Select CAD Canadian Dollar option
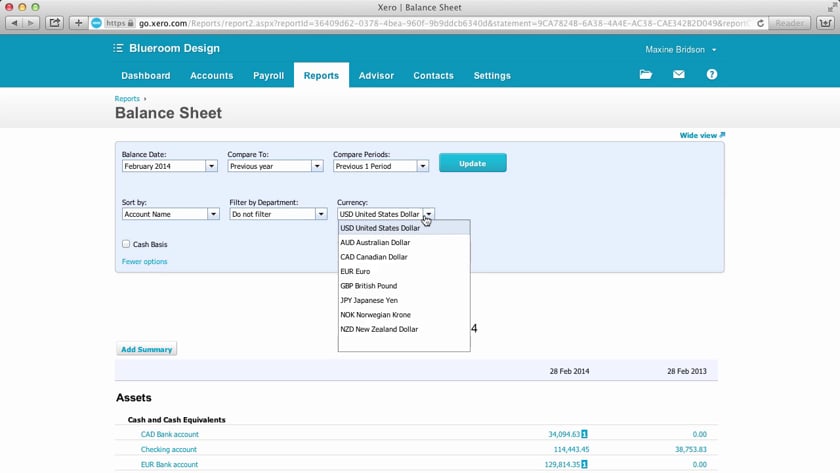This screenshot has height=473, width=840. pyautogui.click(x=404, y=257)
